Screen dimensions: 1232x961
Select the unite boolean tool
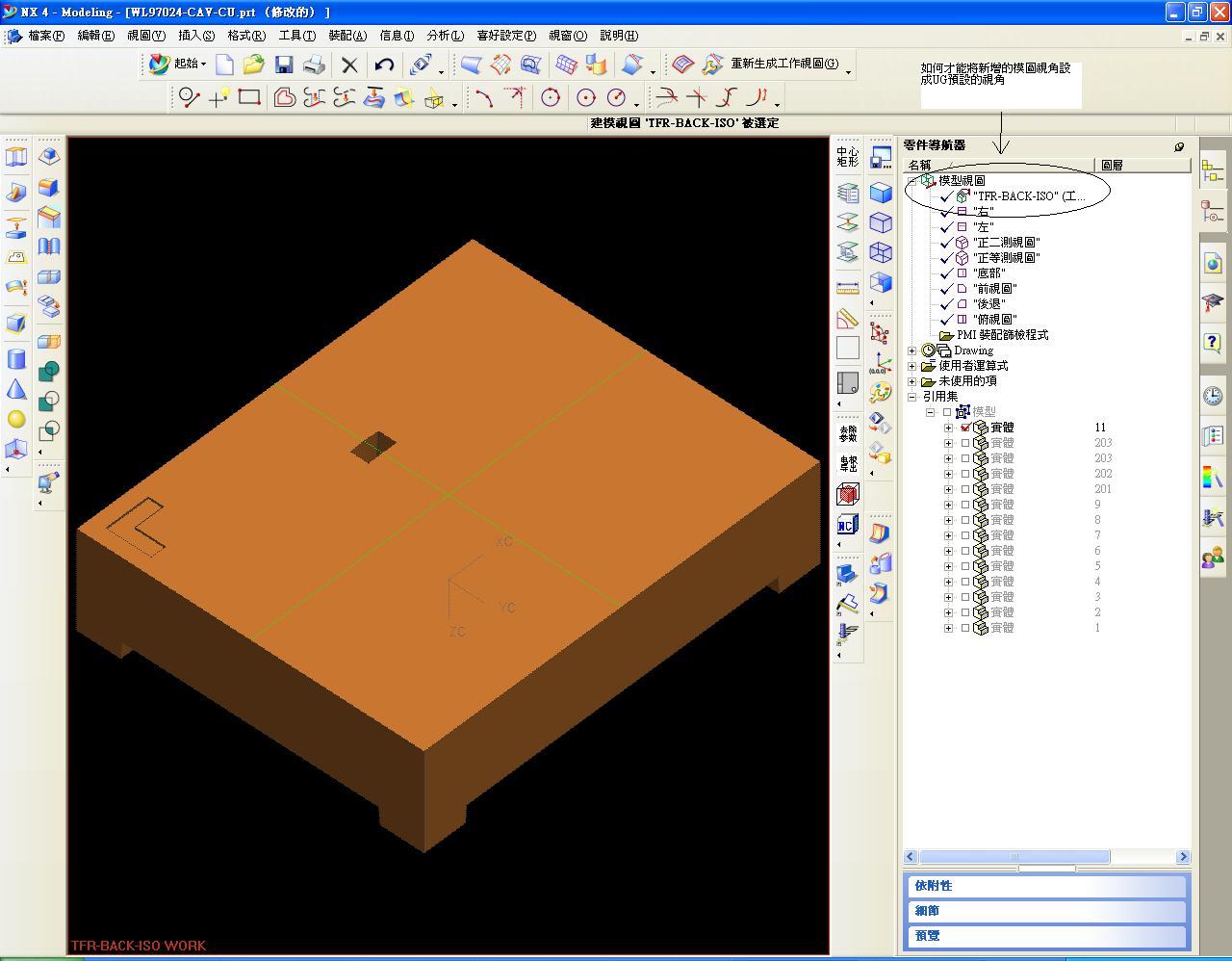[x=49, y=371]
